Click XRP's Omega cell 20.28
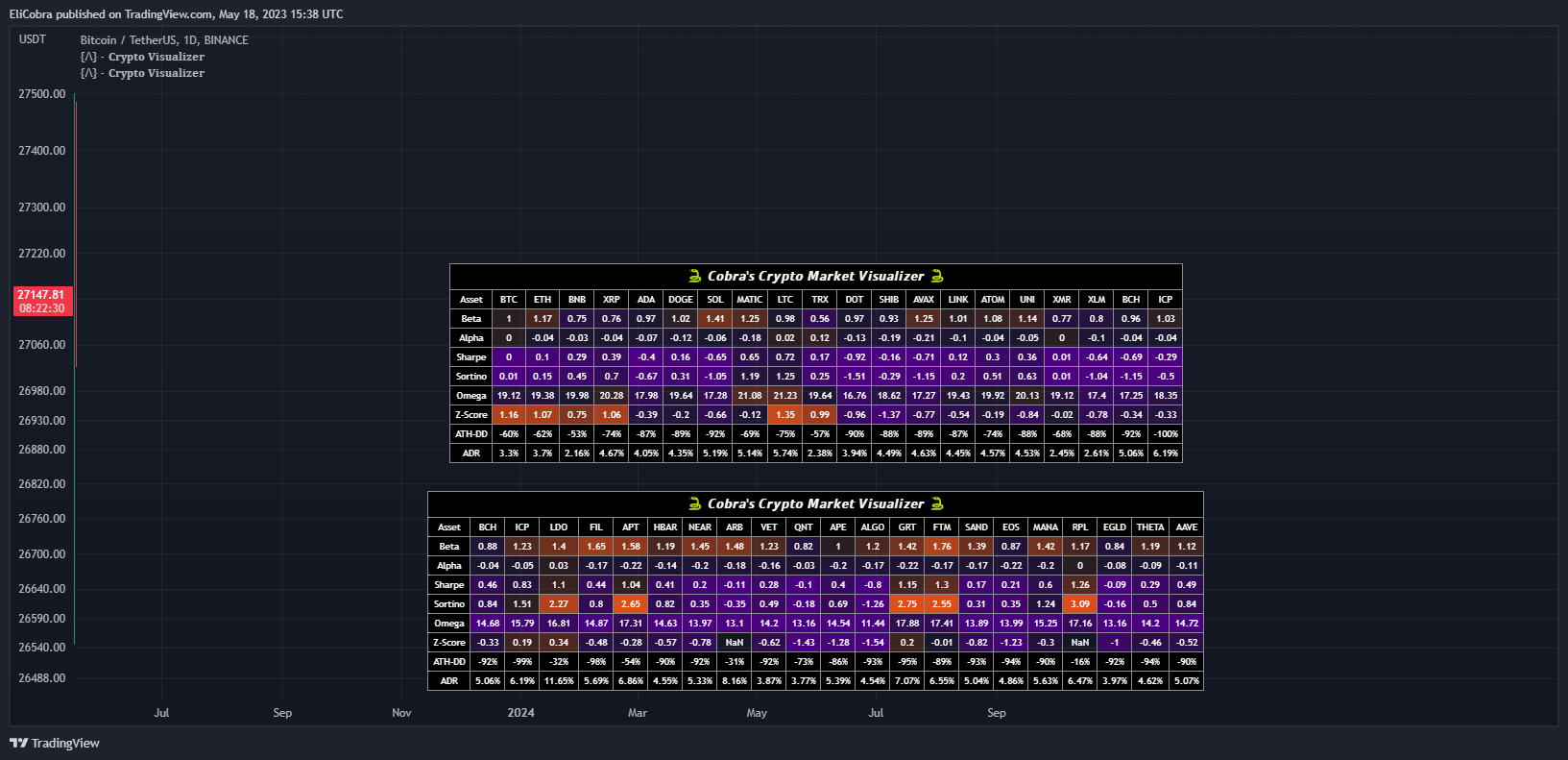This screenshot has height=760, width=1568. click(612, 396)
